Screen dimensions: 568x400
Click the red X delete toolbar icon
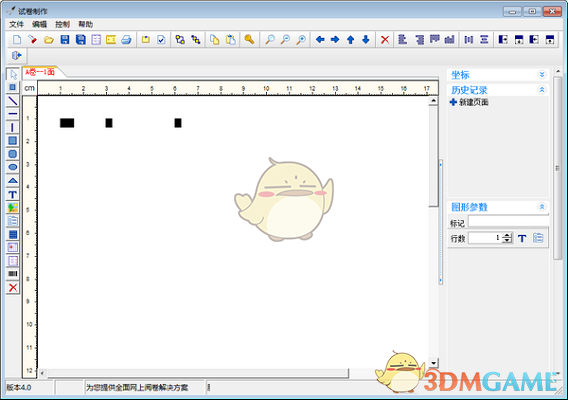point(385,39)
